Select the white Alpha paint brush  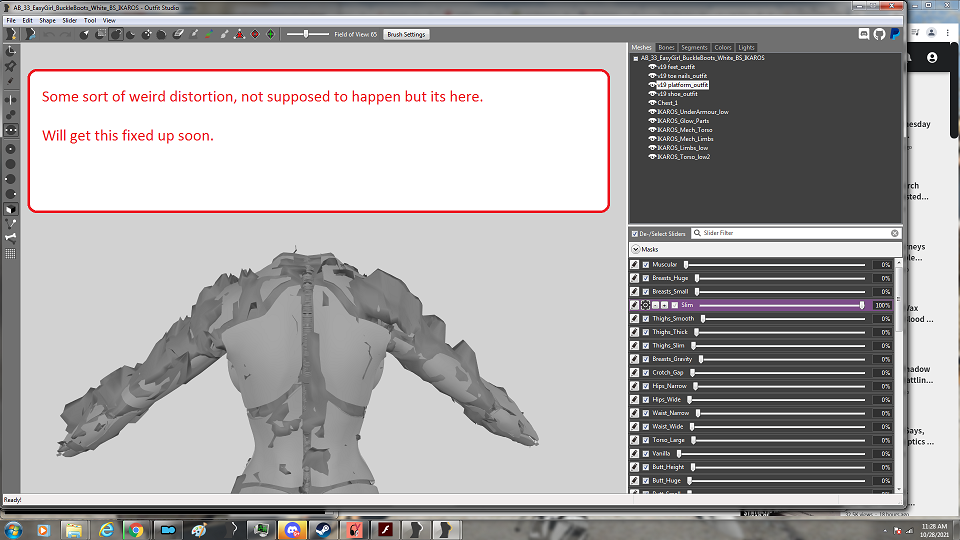[x=224, y=34]
